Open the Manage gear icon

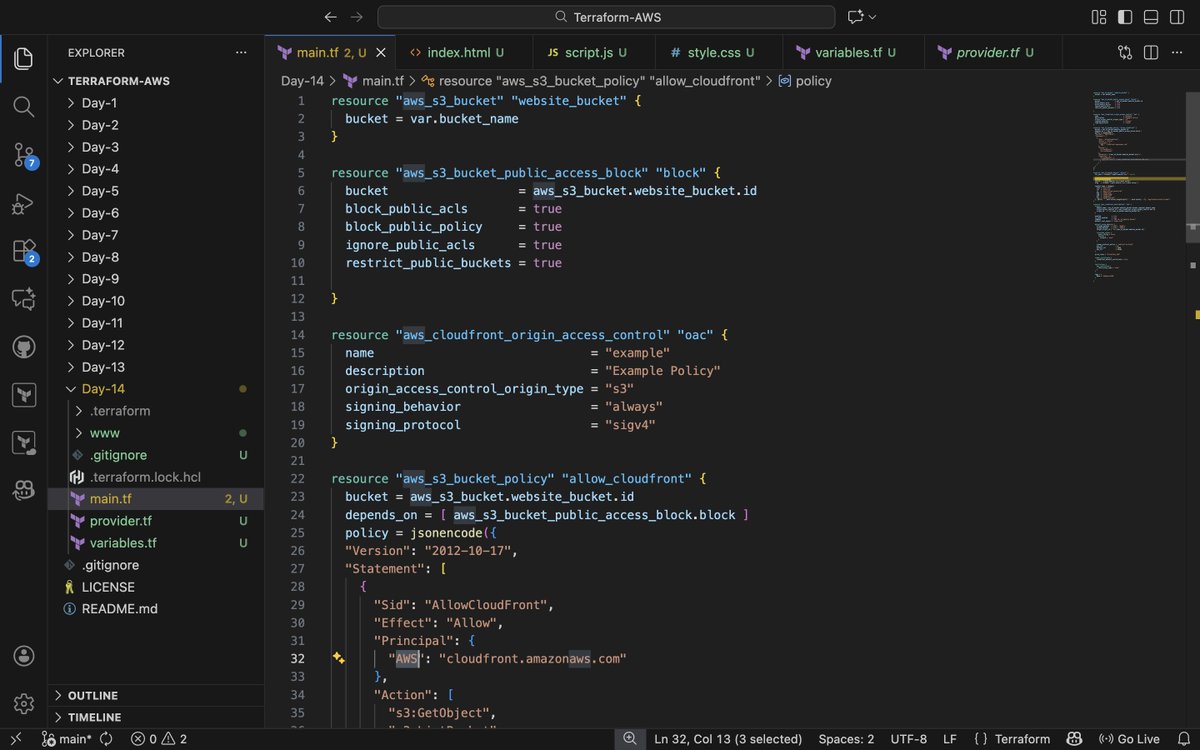23,704
